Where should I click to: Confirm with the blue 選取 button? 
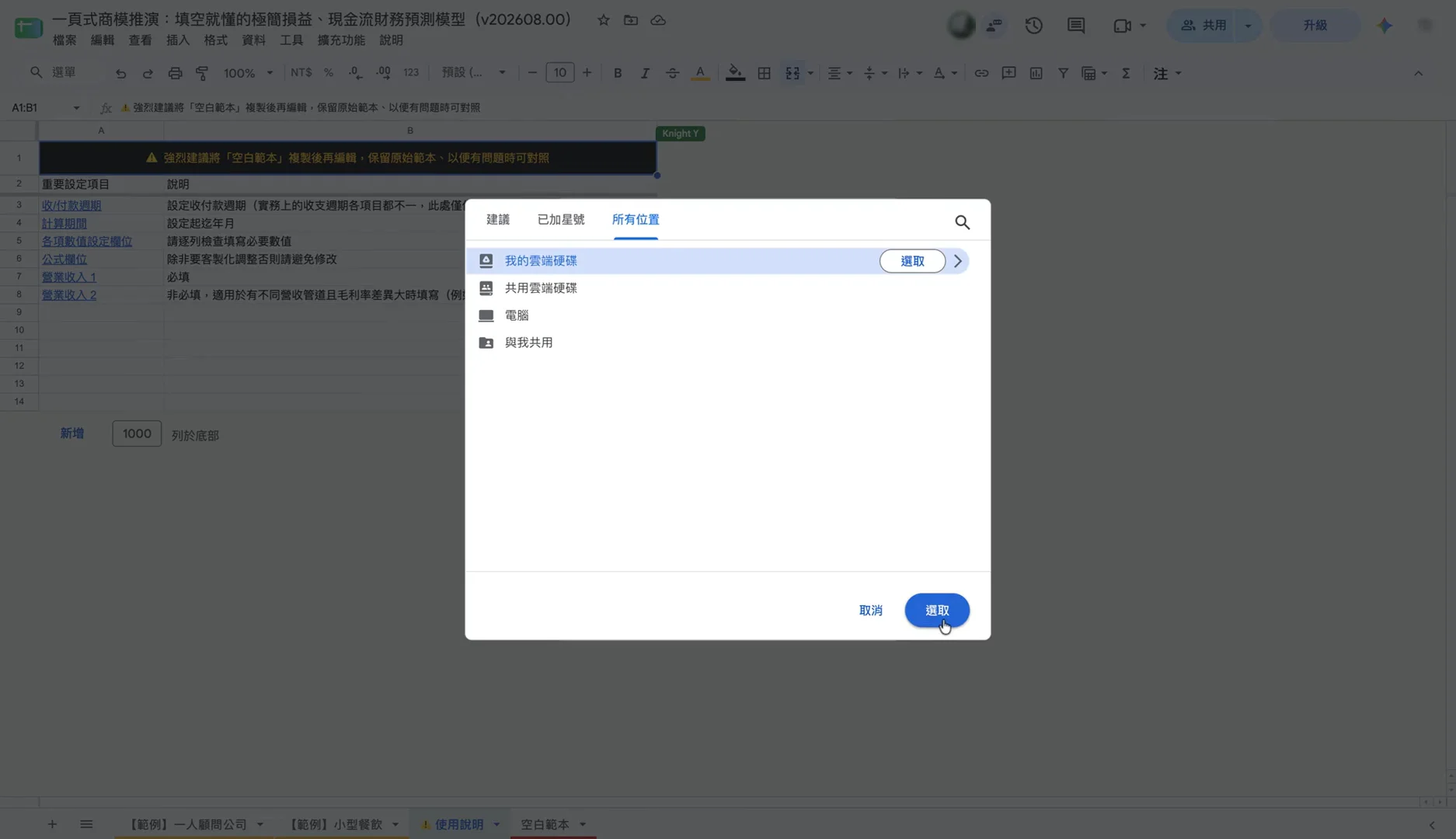[937, 611]
